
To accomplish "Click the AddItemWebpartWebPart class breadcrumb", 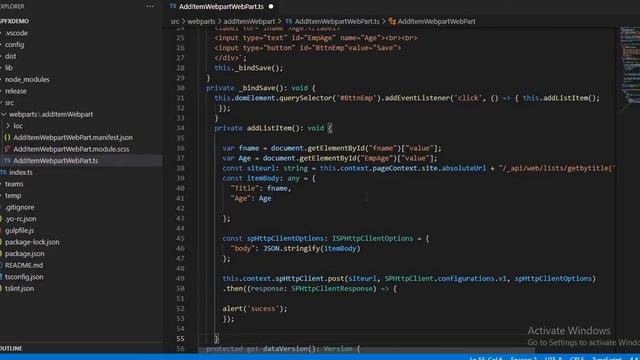I will point(436,21).
